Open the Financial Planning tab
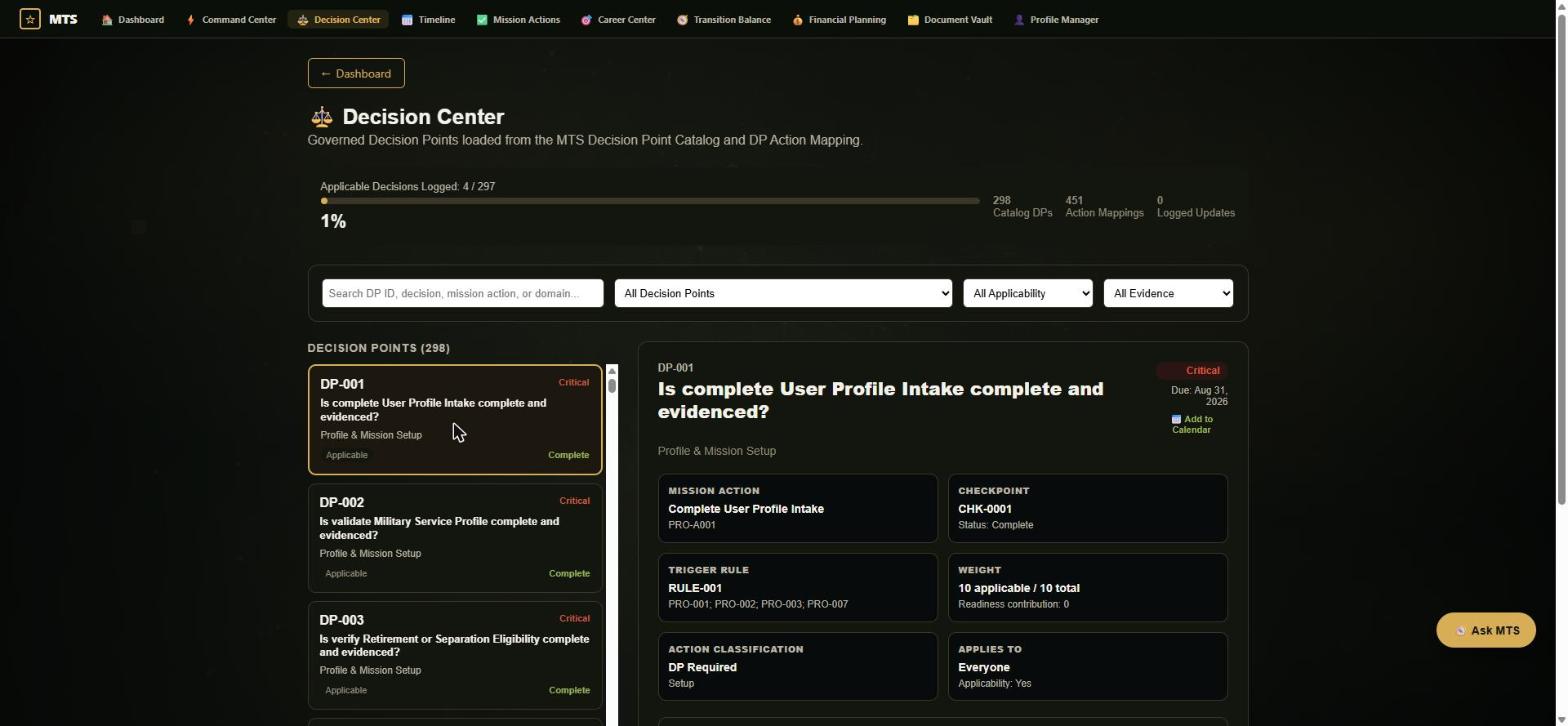 coord(839,20)
